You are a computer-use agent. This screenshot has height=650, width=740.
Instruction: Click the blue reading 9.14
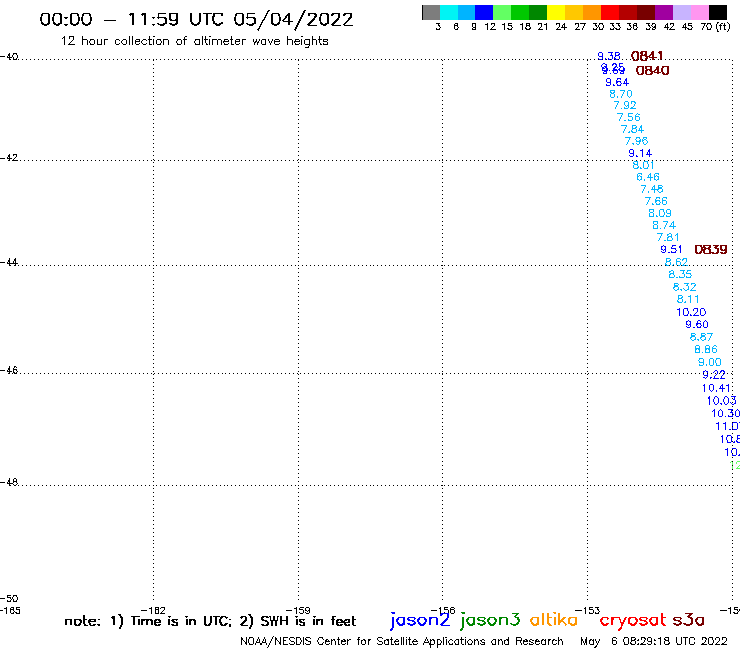pos(640,153)
